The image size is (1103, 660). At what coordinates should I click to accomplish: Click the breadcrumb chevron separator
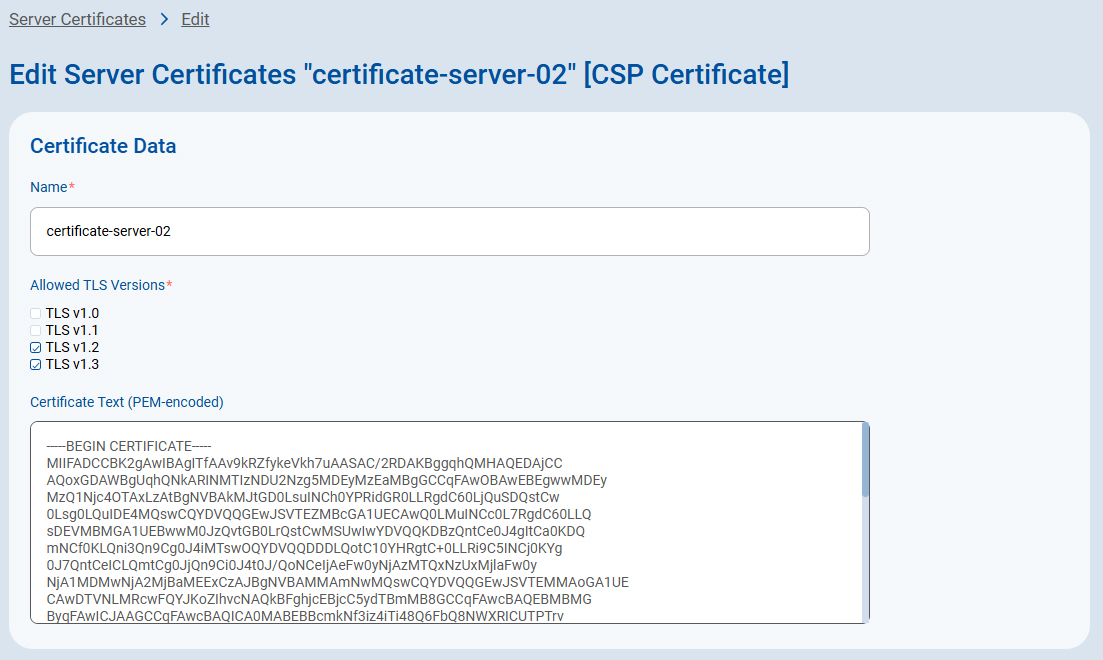pos(164,20)
